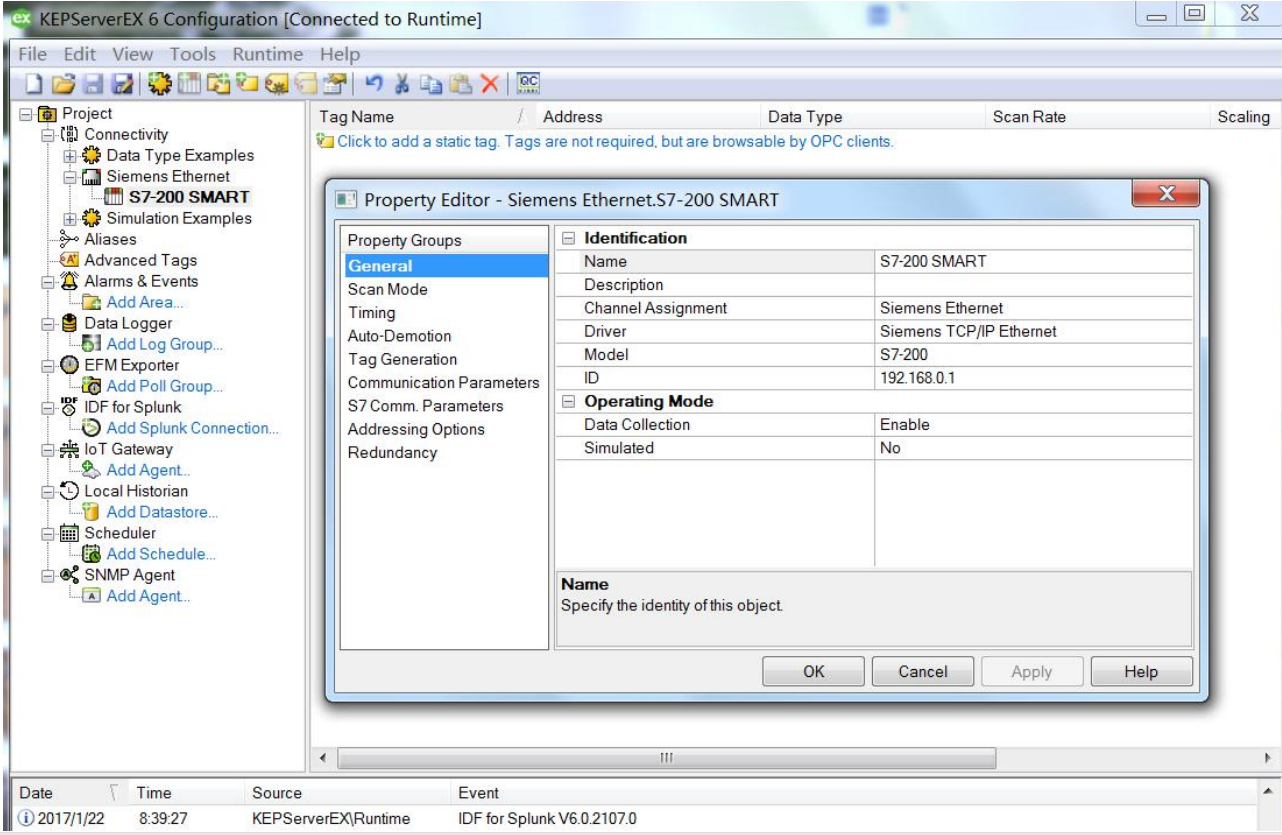1282x835 pixels.
Task: Click the IoT Gateway tree icon
Action: pos(70,449)
